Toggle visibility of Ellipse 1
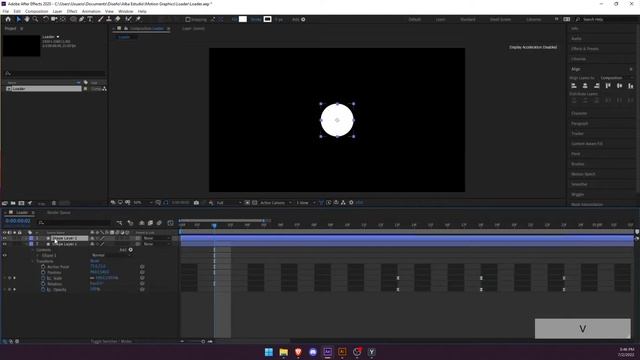 [x=5, y=256]
